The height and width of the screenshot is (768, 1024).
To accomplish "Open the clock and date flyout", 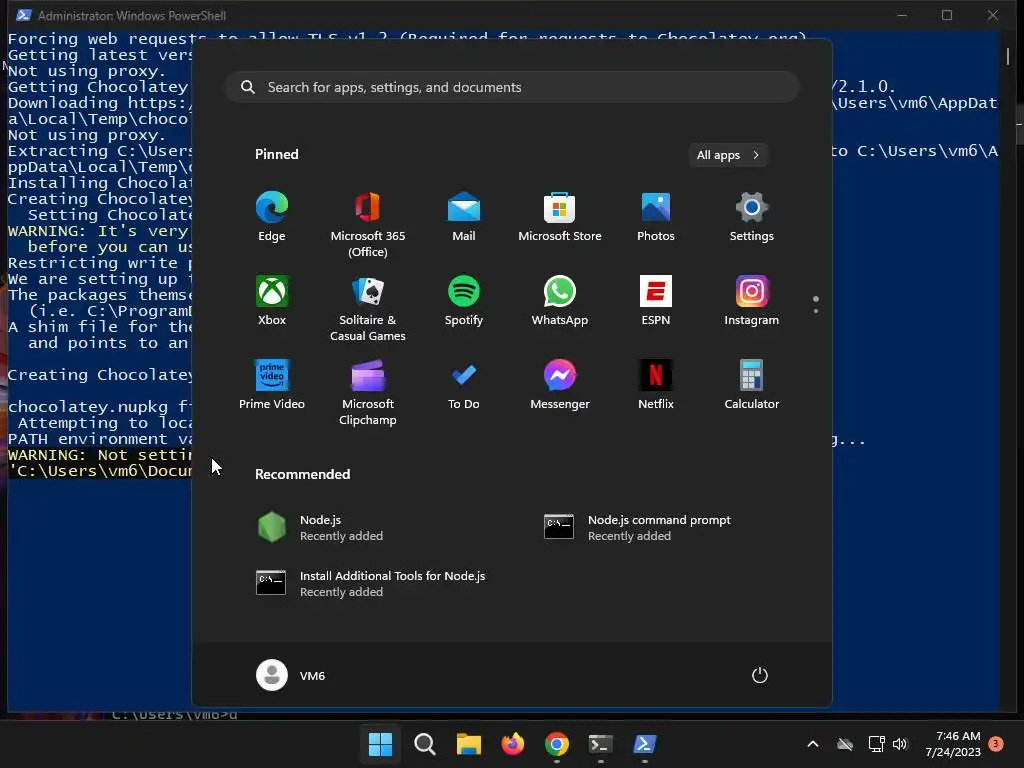I will pyautogui.click(x=953, y=744).
